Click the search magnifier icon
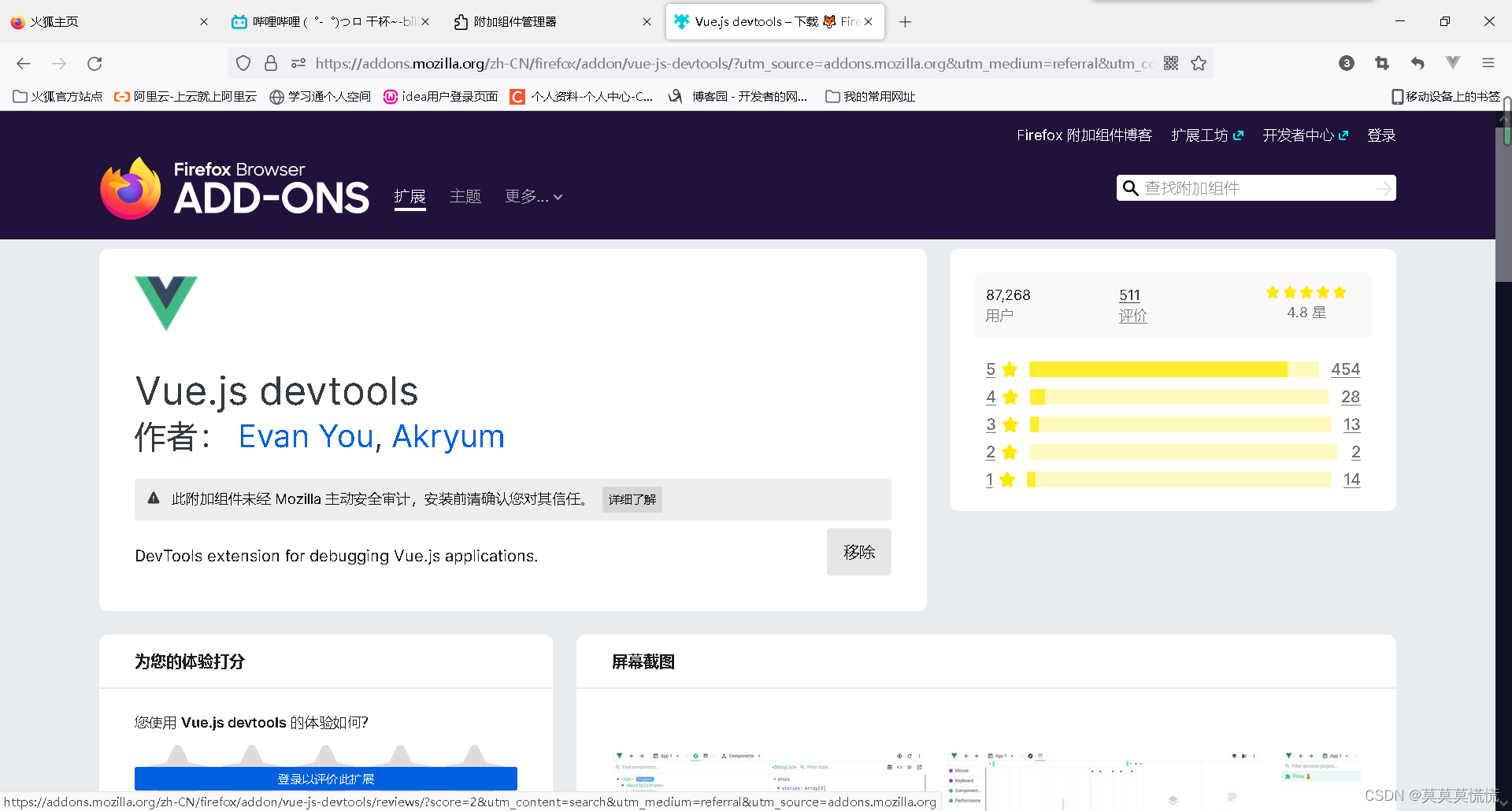Image resolution: width=1512 pixels, height=811 pixels. click(x=1131, y=188)
